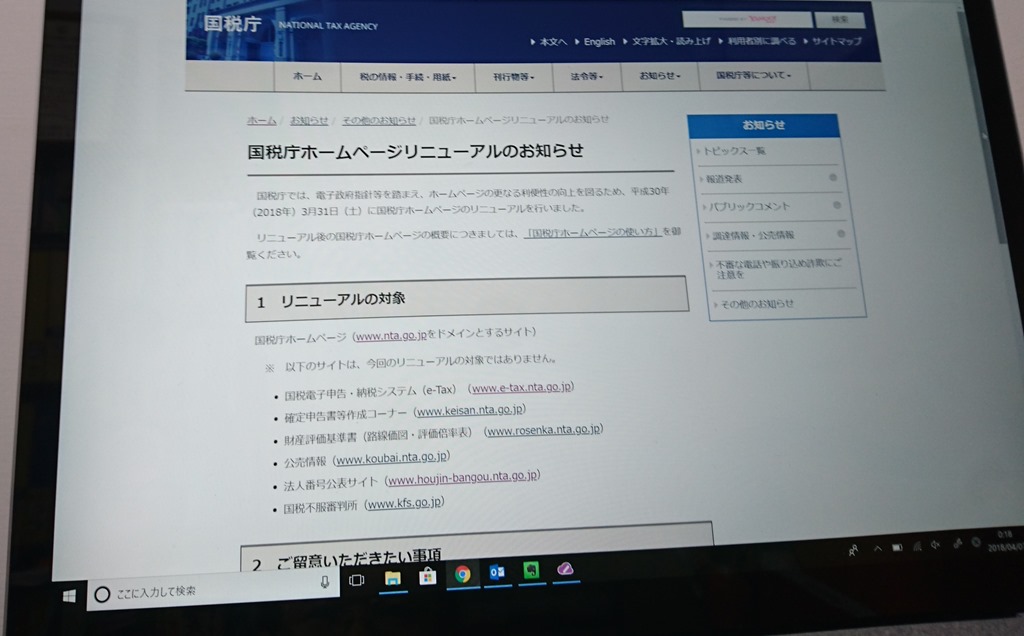The width and height of the screenshot is (1024, 636).
Task: Open パブリックコメント in the sidebar
Action: pyautogui.click(x=749, y=206)
